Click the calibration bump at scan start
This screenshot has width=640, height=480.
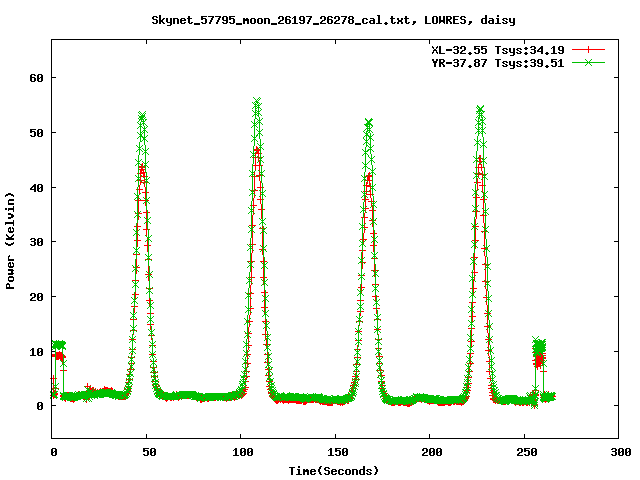click(x=58, y=347)
